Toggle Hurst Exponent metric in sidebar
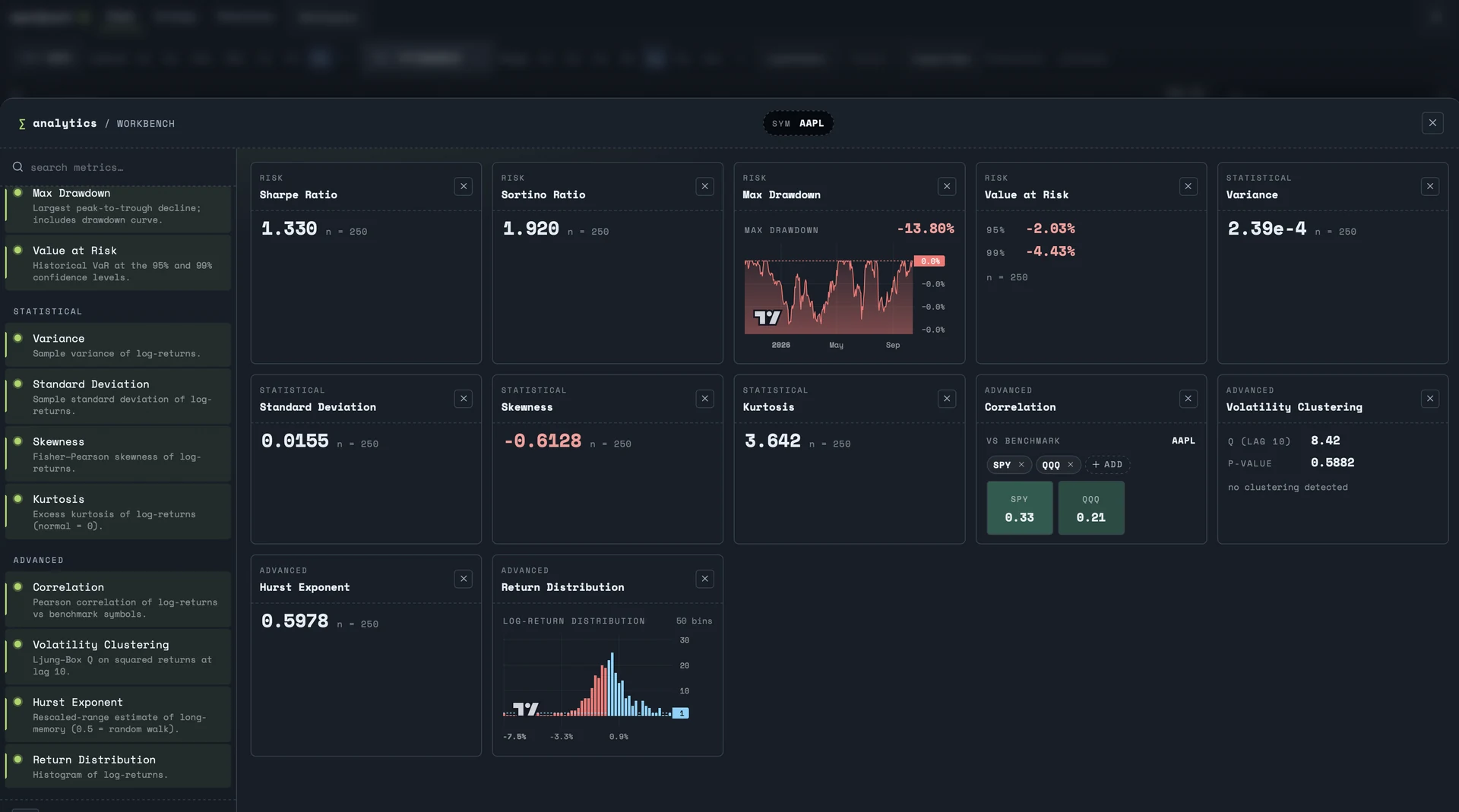 click(x=118, y=715)
